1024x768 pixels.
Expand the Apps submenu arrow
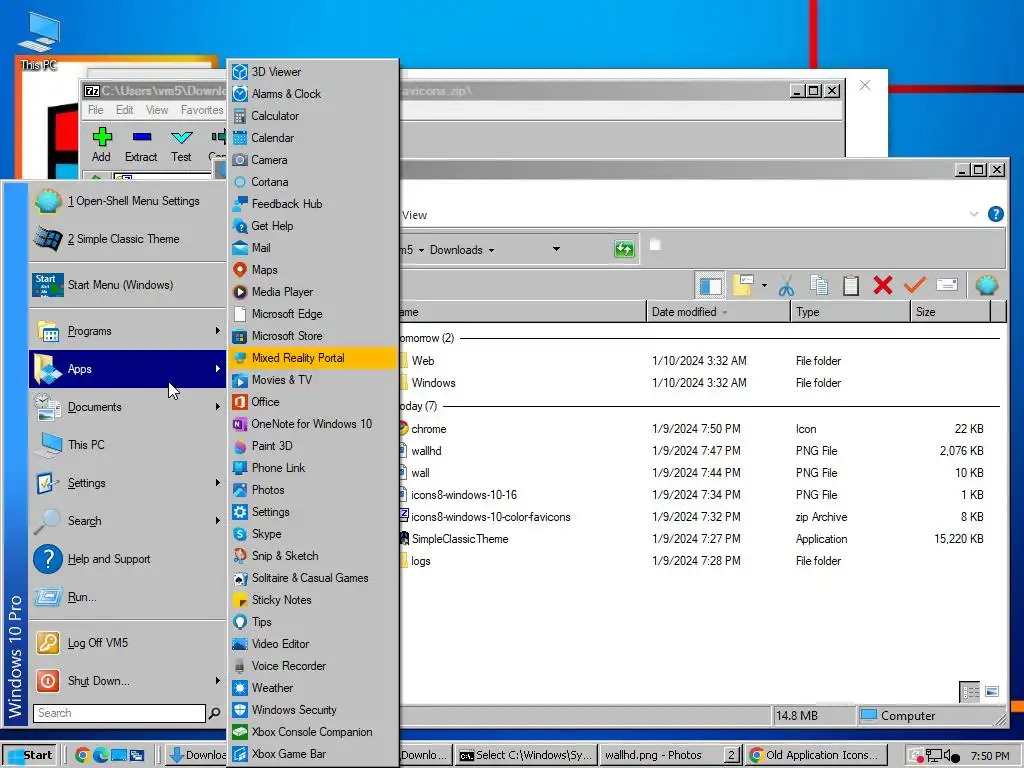click(217, 369)
